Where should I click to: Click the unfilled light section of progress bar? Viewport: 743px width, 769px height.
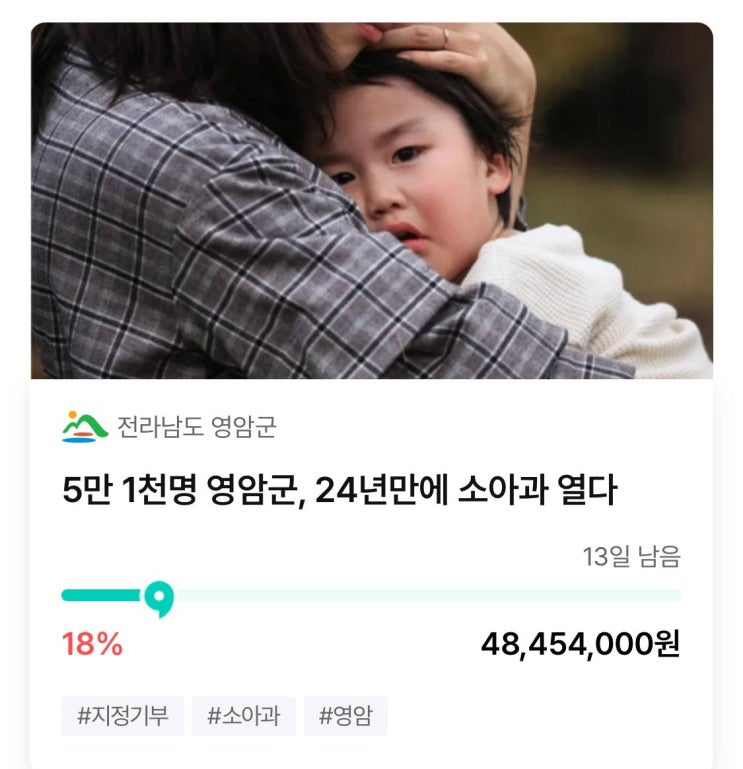[x=428, y=595]
